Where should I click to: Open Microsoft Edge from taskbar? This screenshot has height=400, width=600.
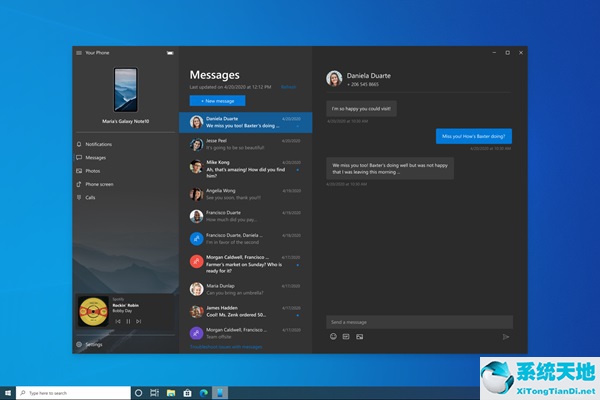pyautogui.click(x=204, y=393)
